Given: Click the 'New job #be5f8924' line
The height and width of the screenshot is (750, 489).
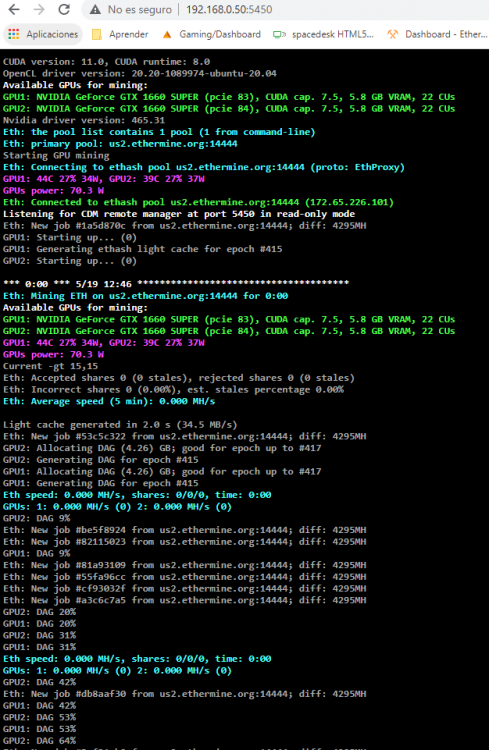Looking at the screenshot, I should 185,530.
